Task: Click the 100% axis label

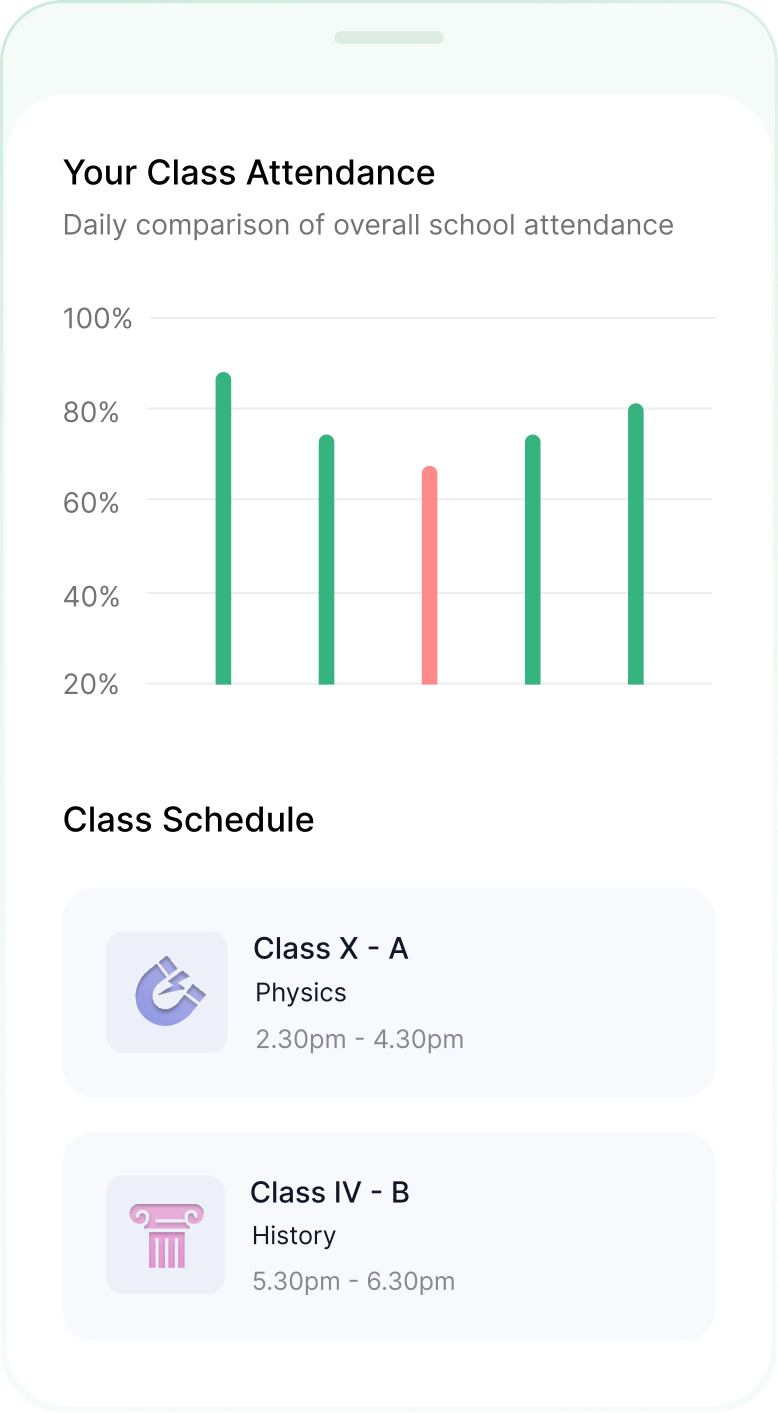Action: click(98, 319)
